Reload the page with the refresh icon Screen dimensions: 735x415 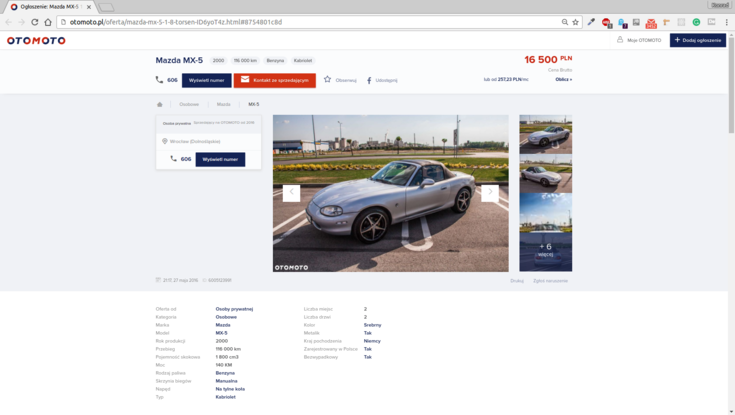pos(35,22)
